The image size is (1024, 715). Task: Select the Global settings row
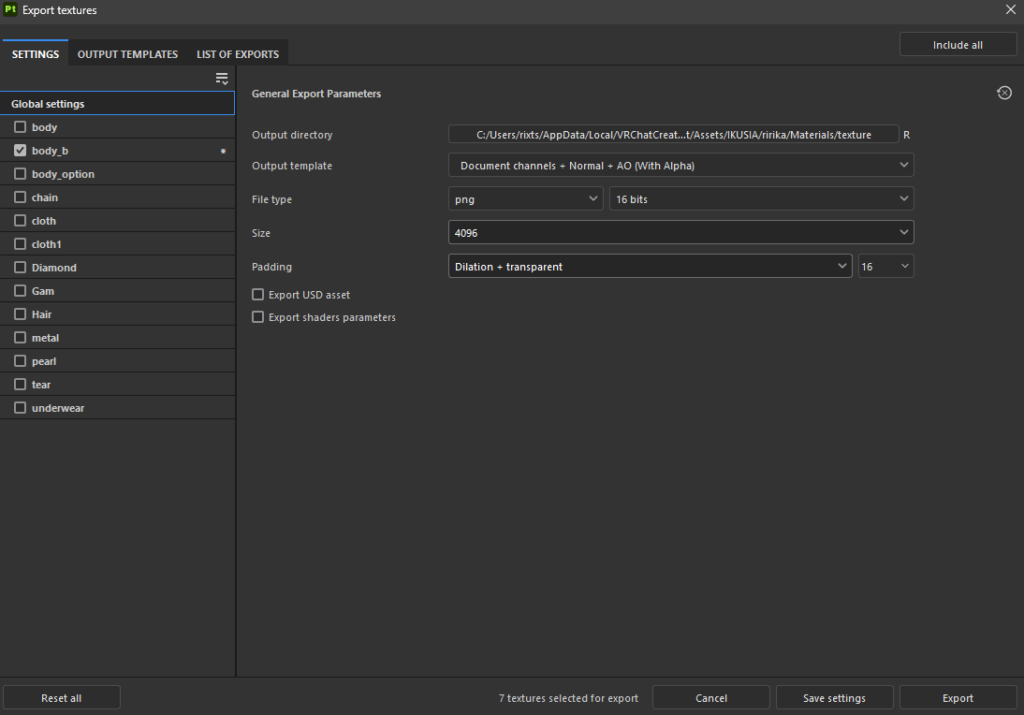click(x=118, y=103)
